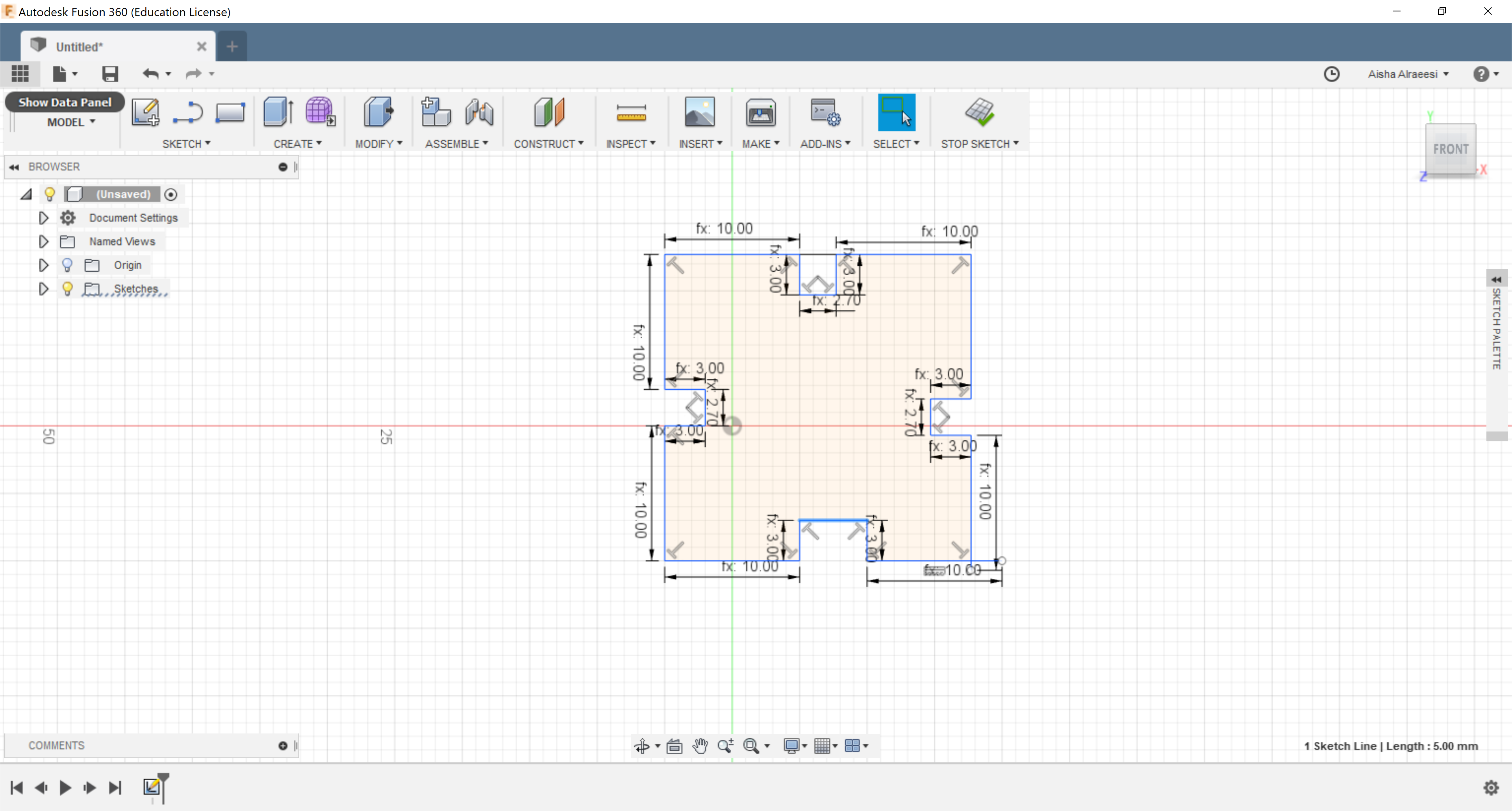Click the timeline play button
This screenshot has width=1512, height=811.
pos(65,787)
